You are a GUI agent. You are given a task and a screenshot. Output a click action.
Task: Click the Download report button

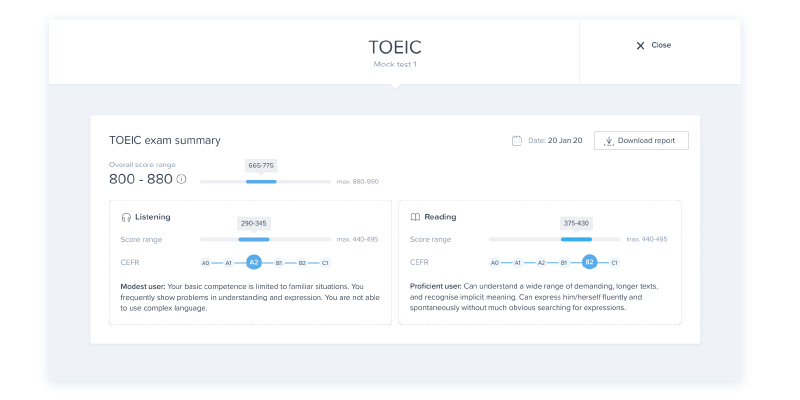[x=641, y=141]
